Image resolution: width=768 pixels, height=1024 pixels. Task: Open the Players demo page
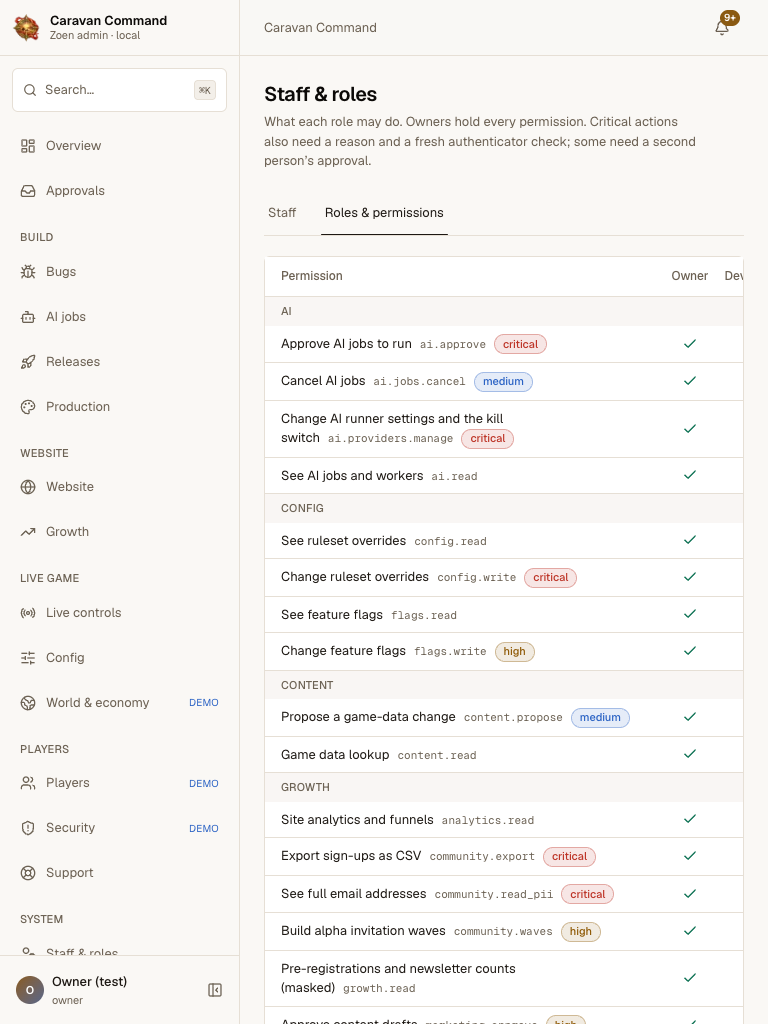[x=120, y=783]
